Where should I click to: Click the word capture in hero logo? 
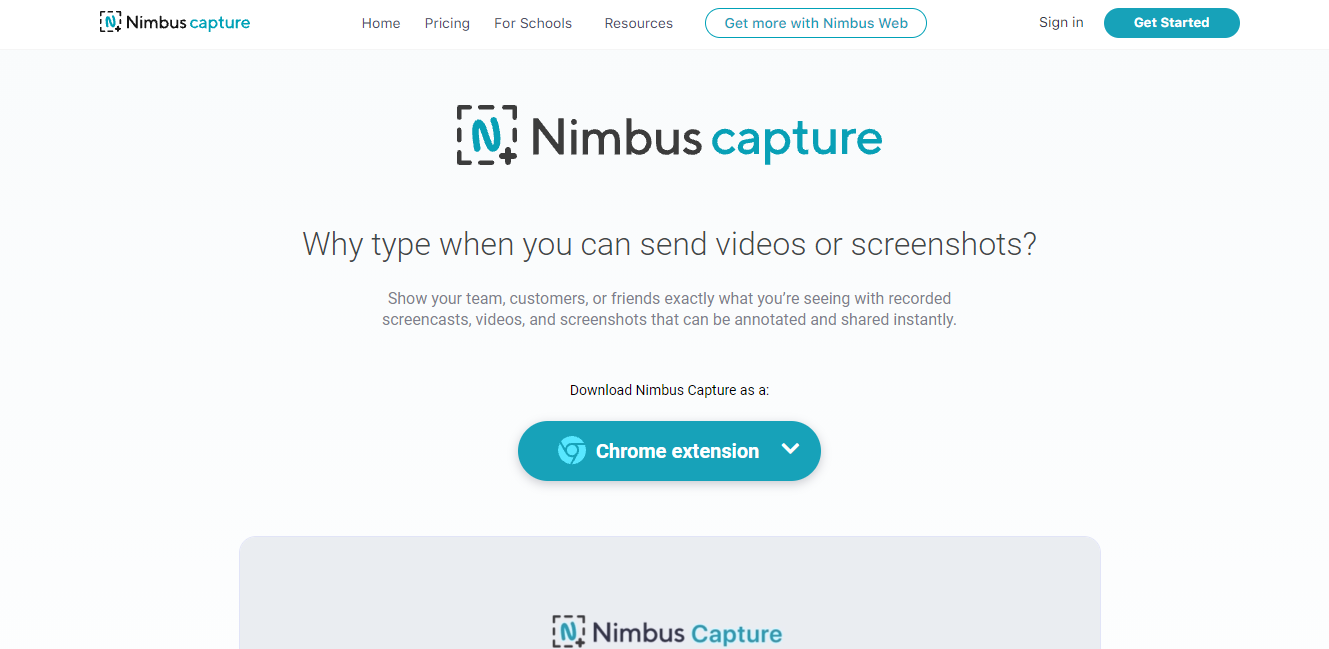coord(797,140)
